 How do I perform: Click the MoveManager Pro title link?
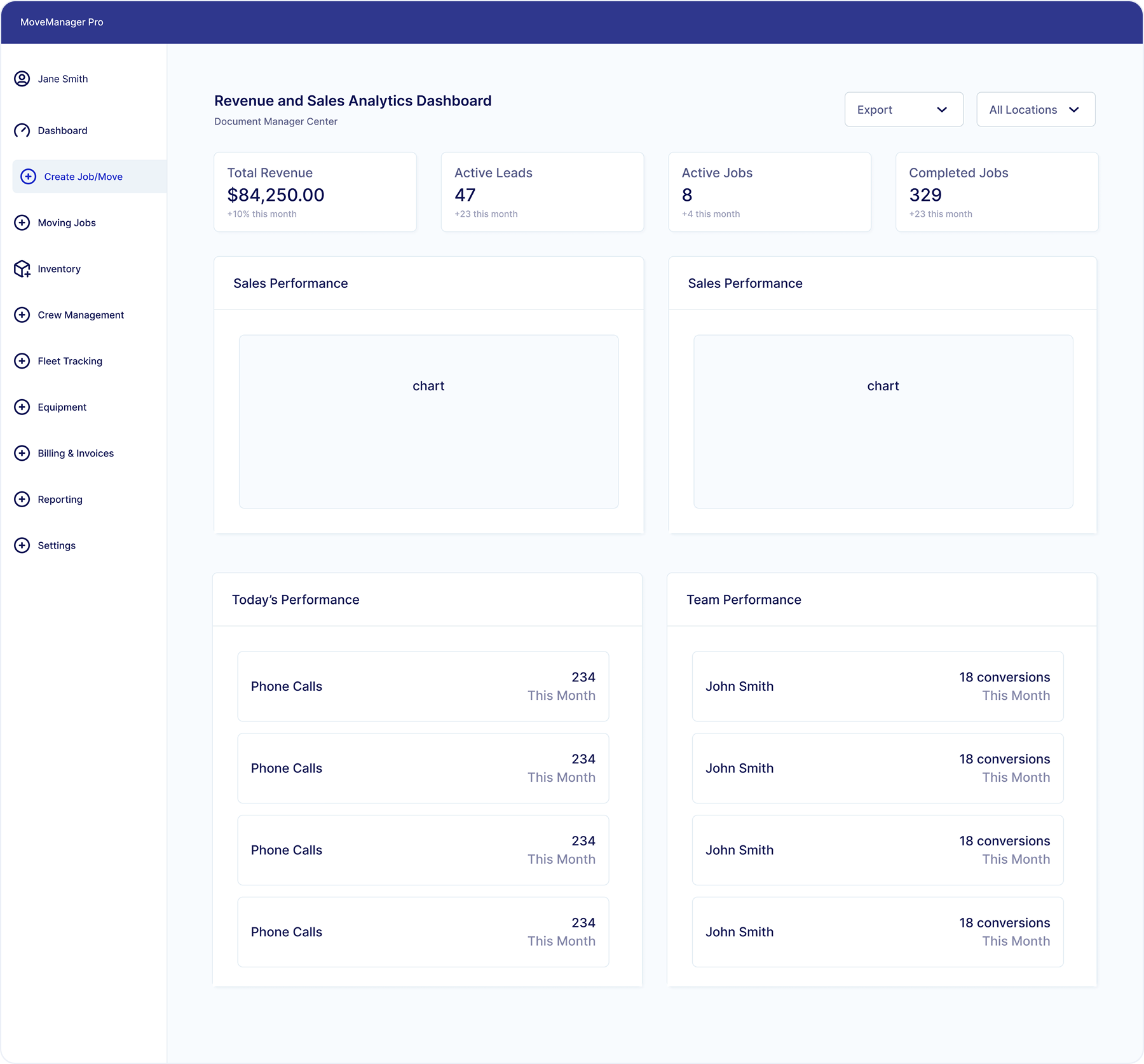pyautogui.click(x=62, y=22)
